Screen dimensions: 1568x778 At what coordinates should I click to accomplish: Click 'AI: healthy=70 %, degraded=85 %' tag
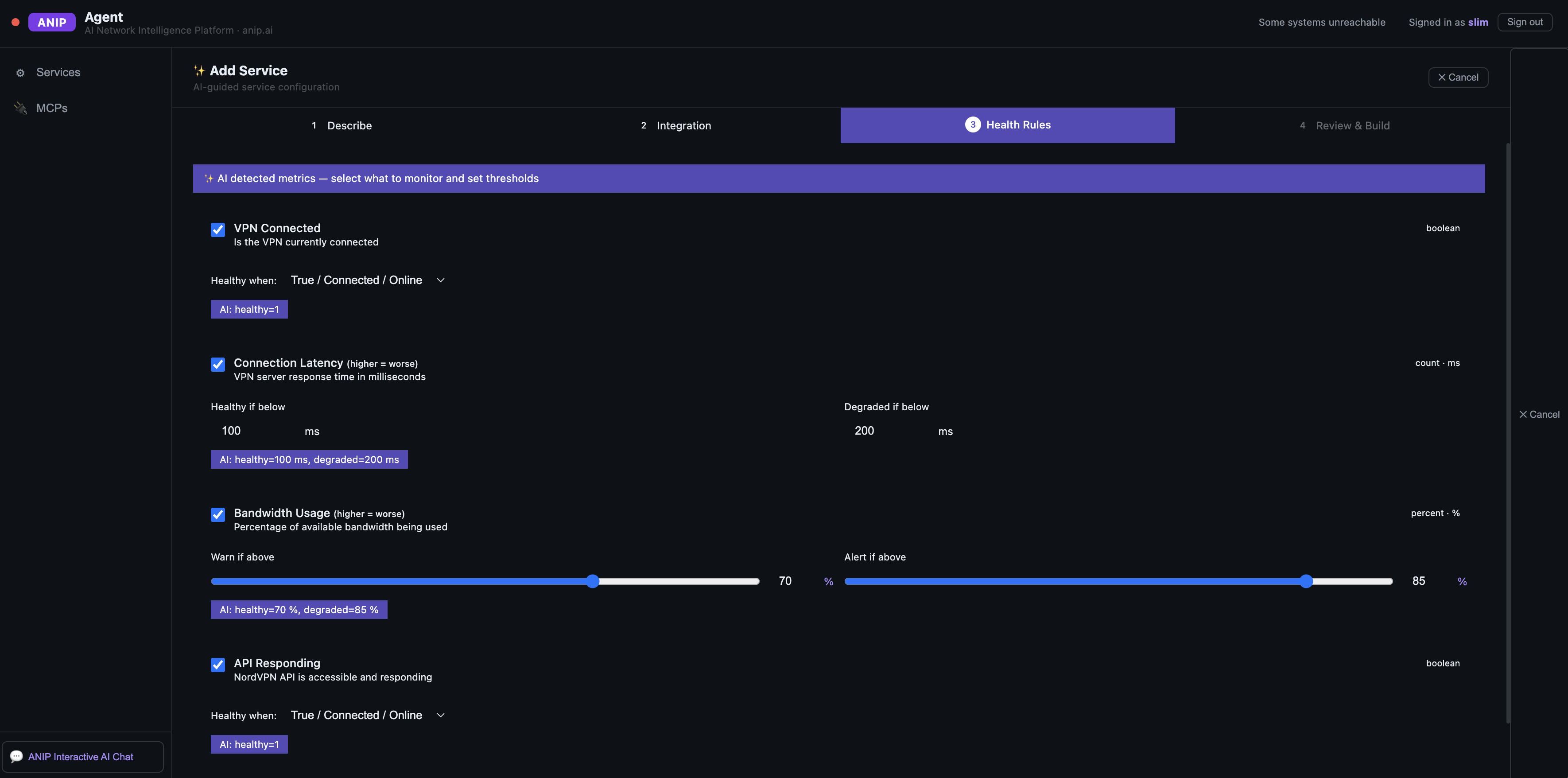tap(299, 610)
